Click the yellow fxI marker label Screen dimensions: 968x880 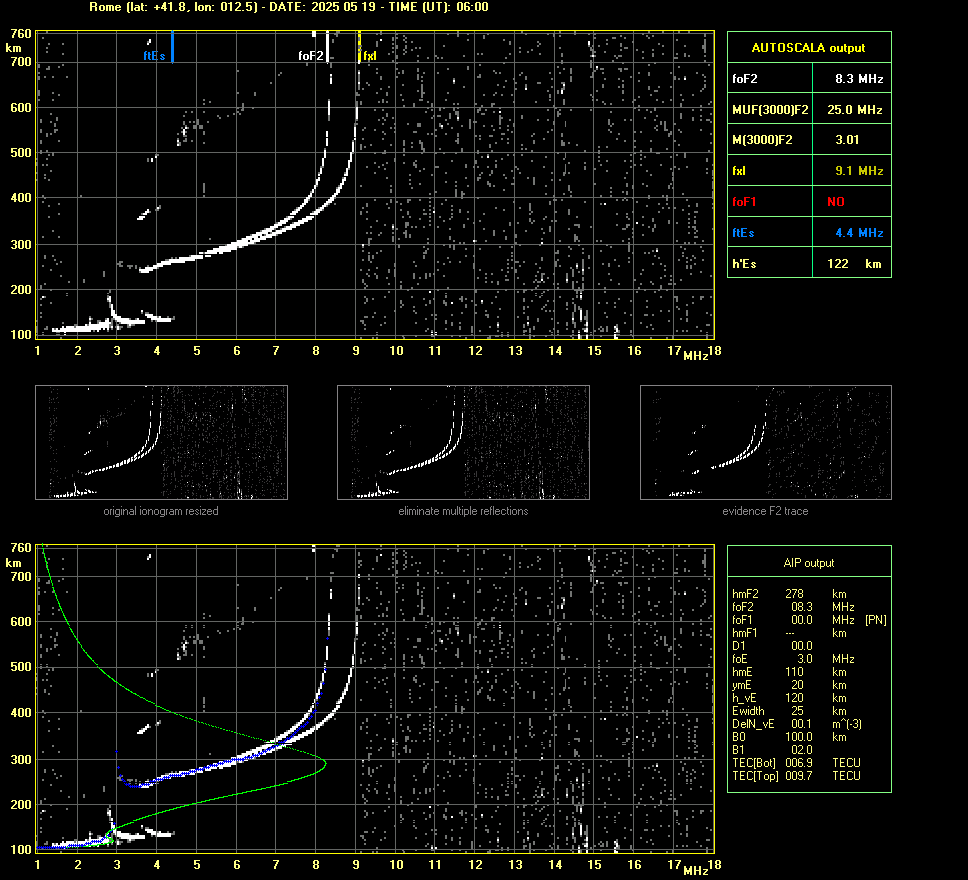(x=370, y=56)
